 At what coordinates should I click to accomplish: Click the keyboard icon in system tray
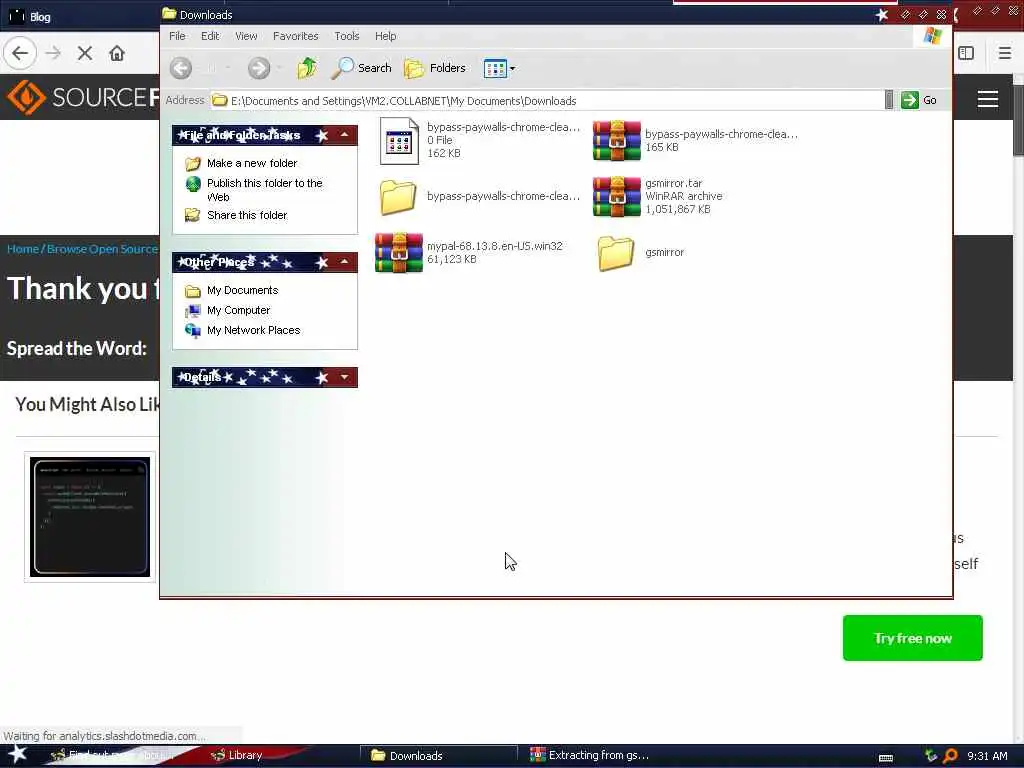[886, 757]
